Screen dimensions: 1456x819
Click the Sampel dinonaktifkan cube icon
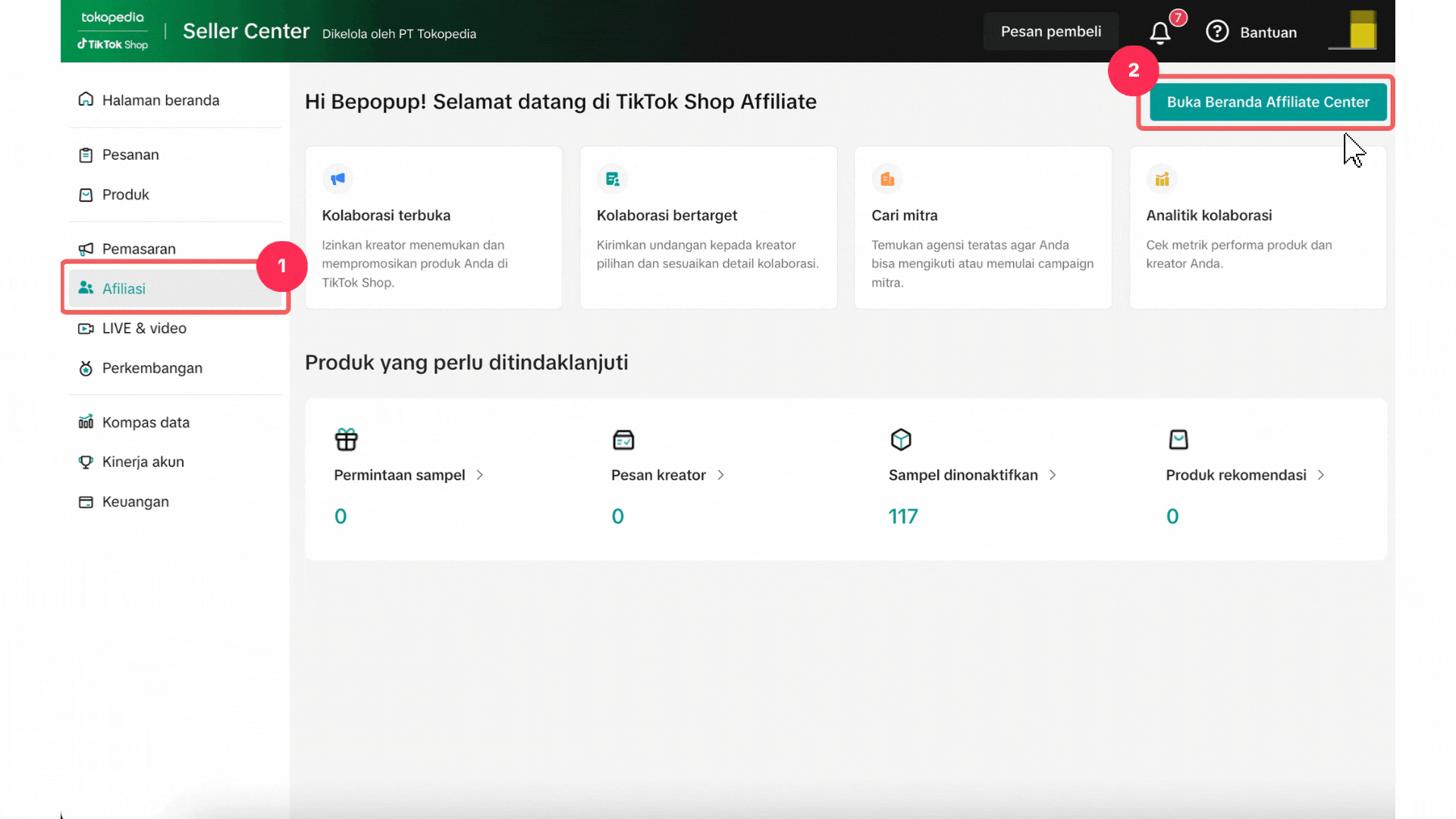coord(901,439)
